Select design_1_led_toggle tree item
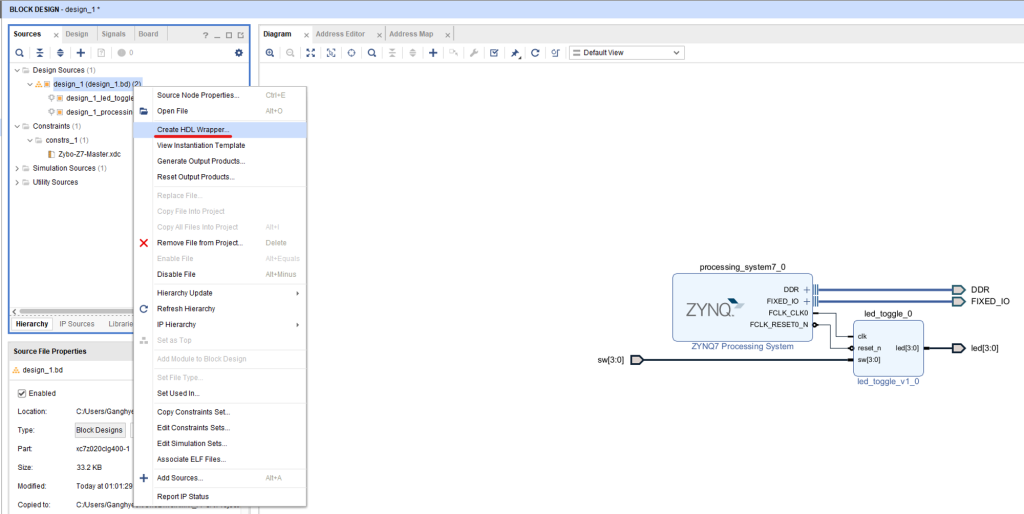1024x514 pixels. click(x=100, y=99)
